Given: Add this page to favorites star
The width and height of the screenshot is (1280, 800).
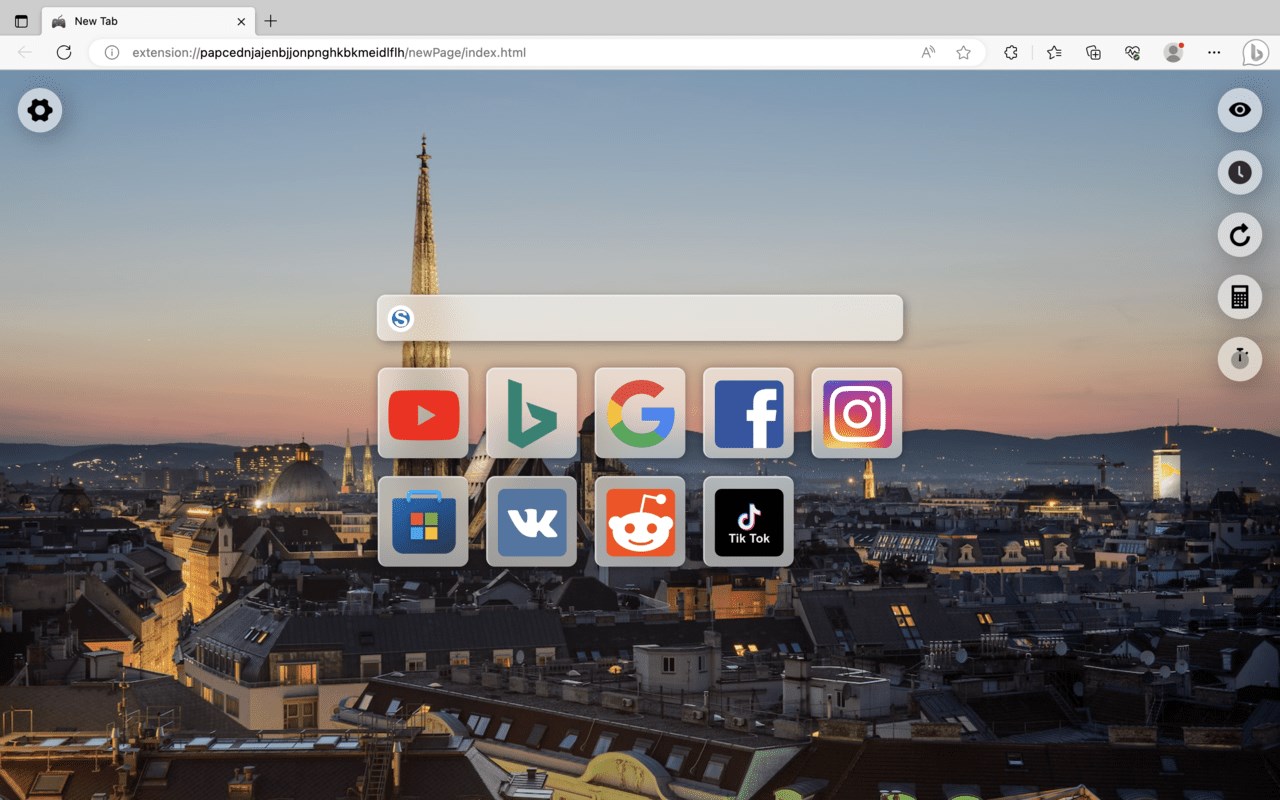Looking at the screenshot, I should (x=963, y=52).
